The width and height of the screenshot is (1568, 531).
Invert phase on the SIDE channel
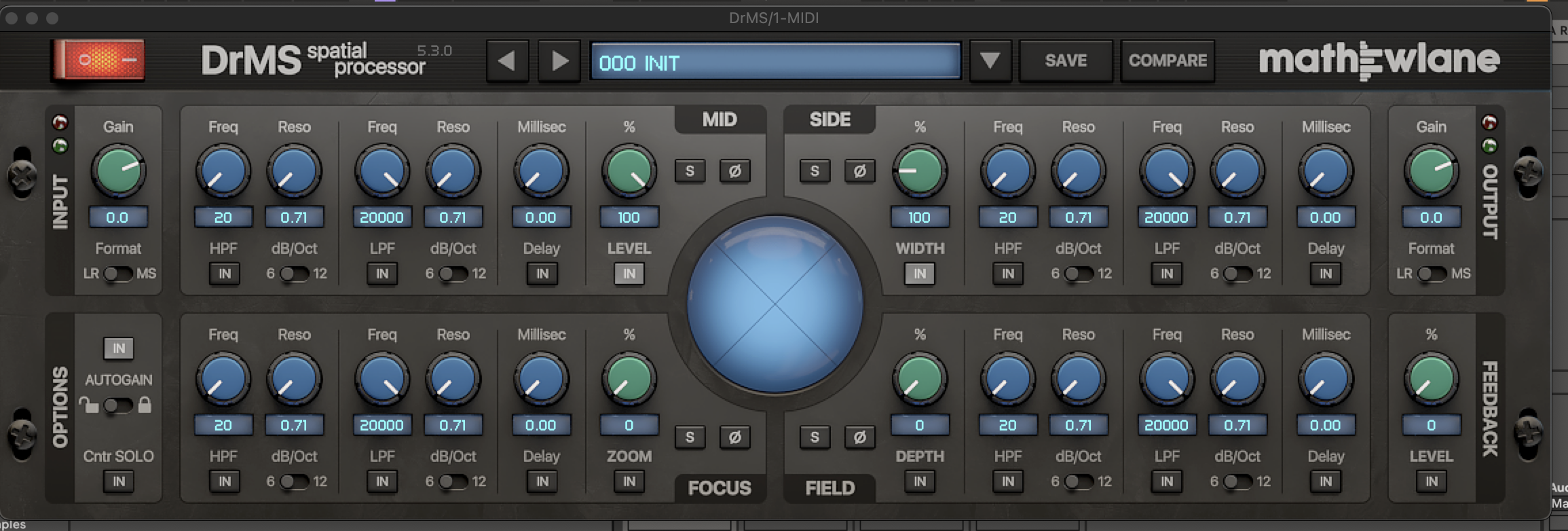pyautogui.click(x=859, y=171)
